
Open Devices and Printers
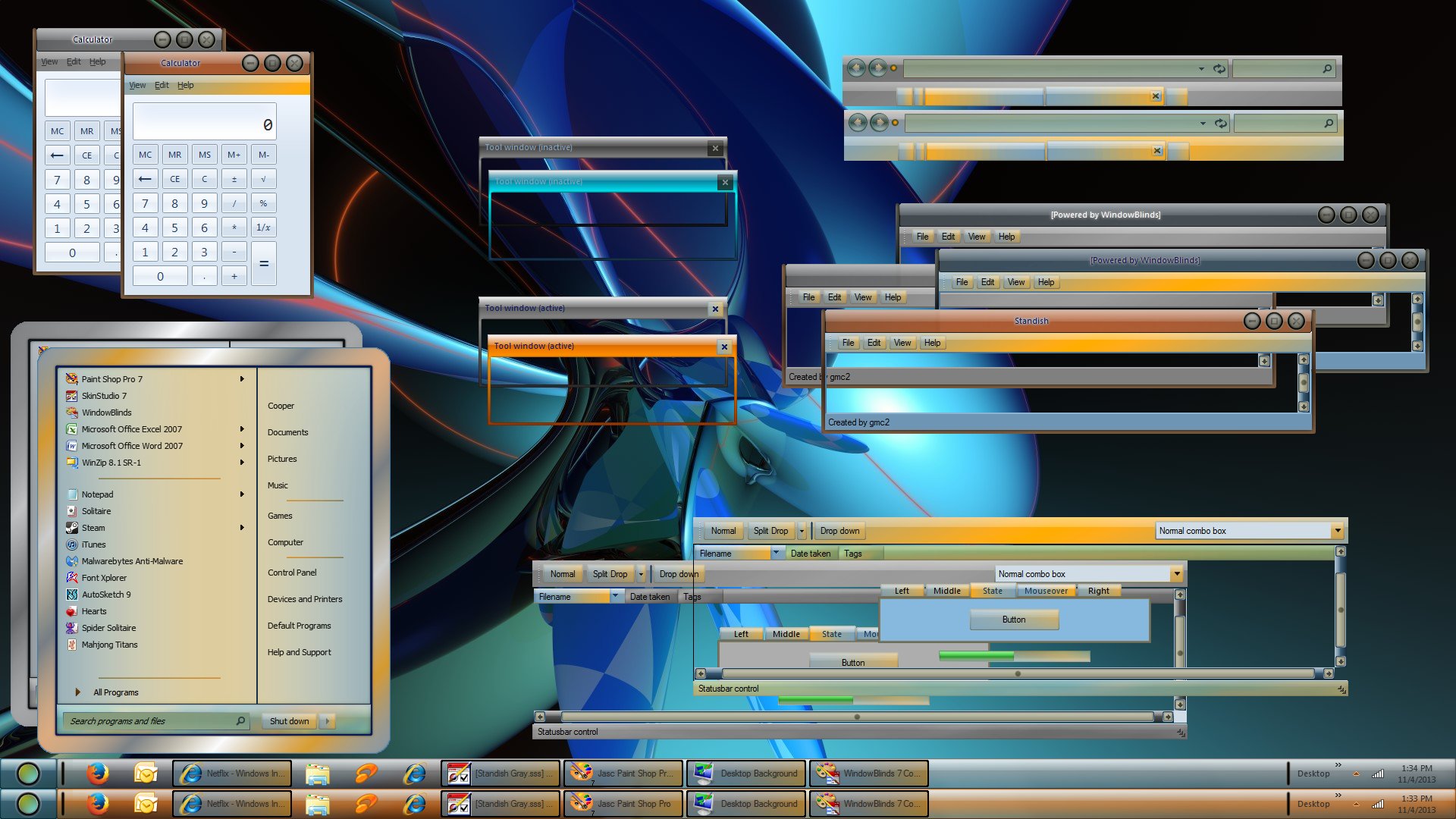click(x=305, y=600)
